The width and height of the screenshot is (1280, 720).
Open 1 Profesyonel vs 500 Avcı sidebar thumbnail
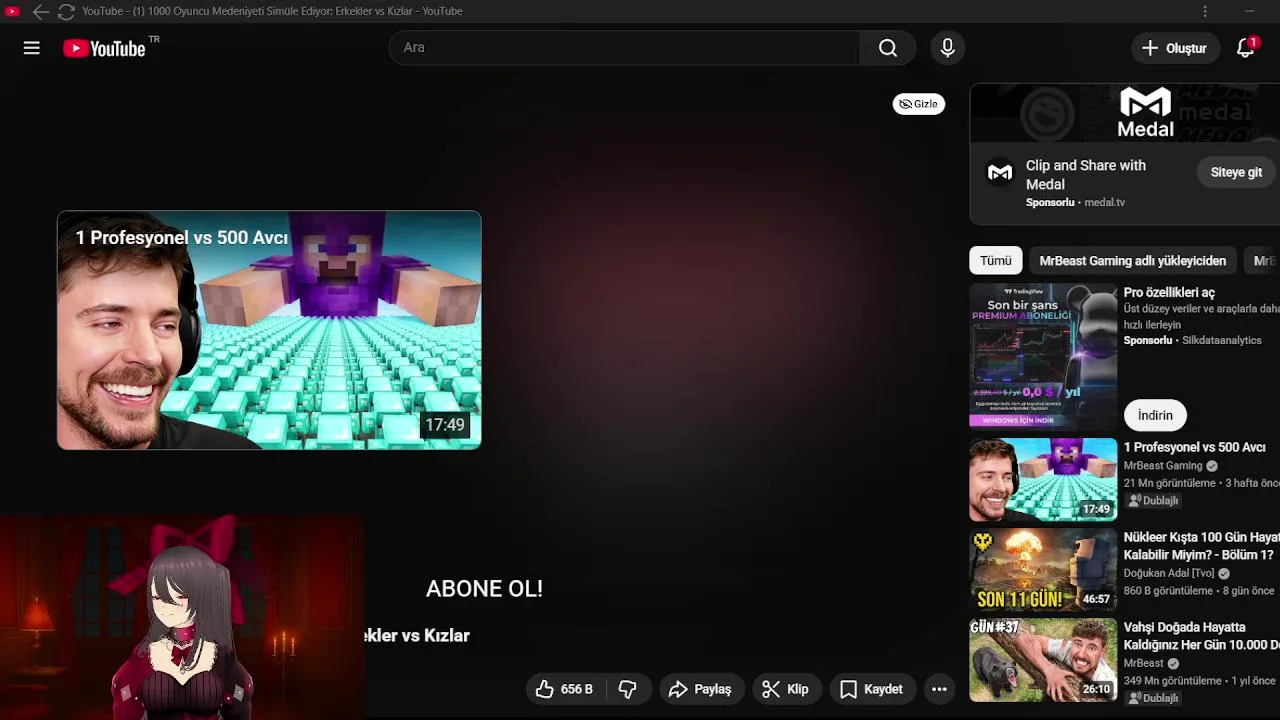[1043, 479]
